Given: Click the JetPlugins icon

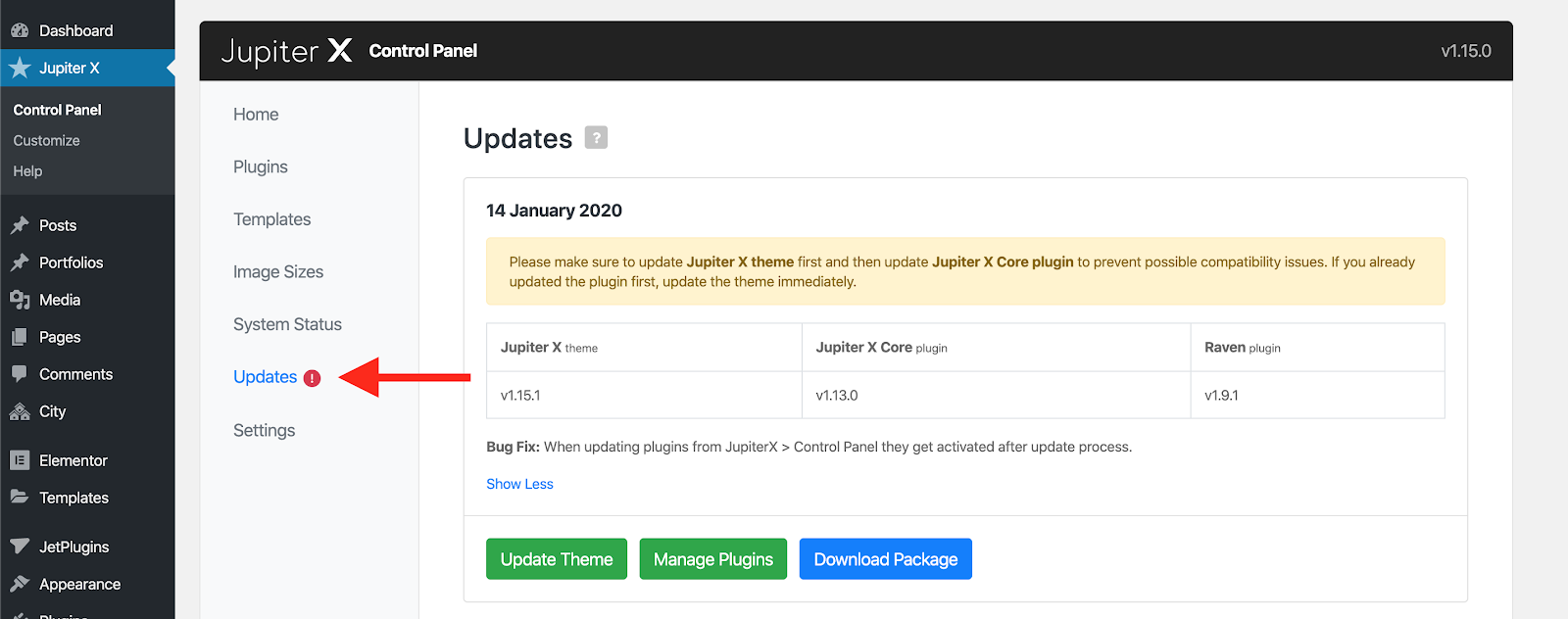Looking at the screenshot, I should point(20,547).
